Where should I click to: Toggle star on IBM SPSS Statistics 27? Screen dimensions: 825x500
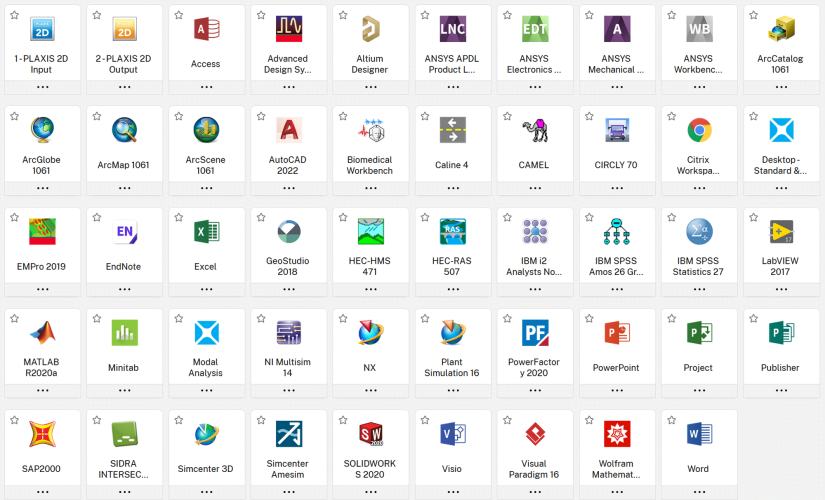[671, 217]
